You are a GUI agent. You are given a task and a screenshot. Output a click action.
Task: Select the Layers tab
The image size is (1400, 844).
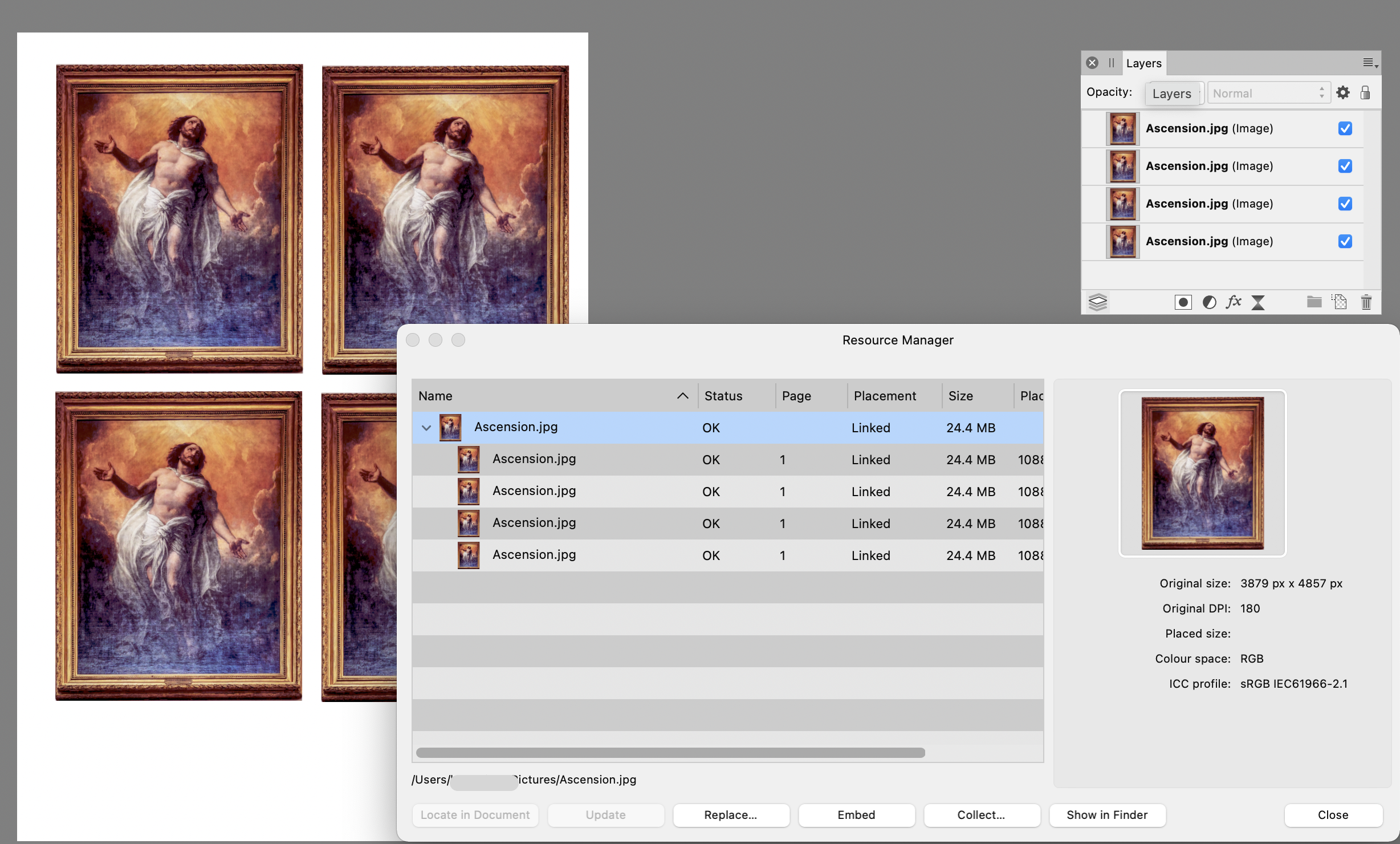pyautogui.click(x=1143, y=63)
